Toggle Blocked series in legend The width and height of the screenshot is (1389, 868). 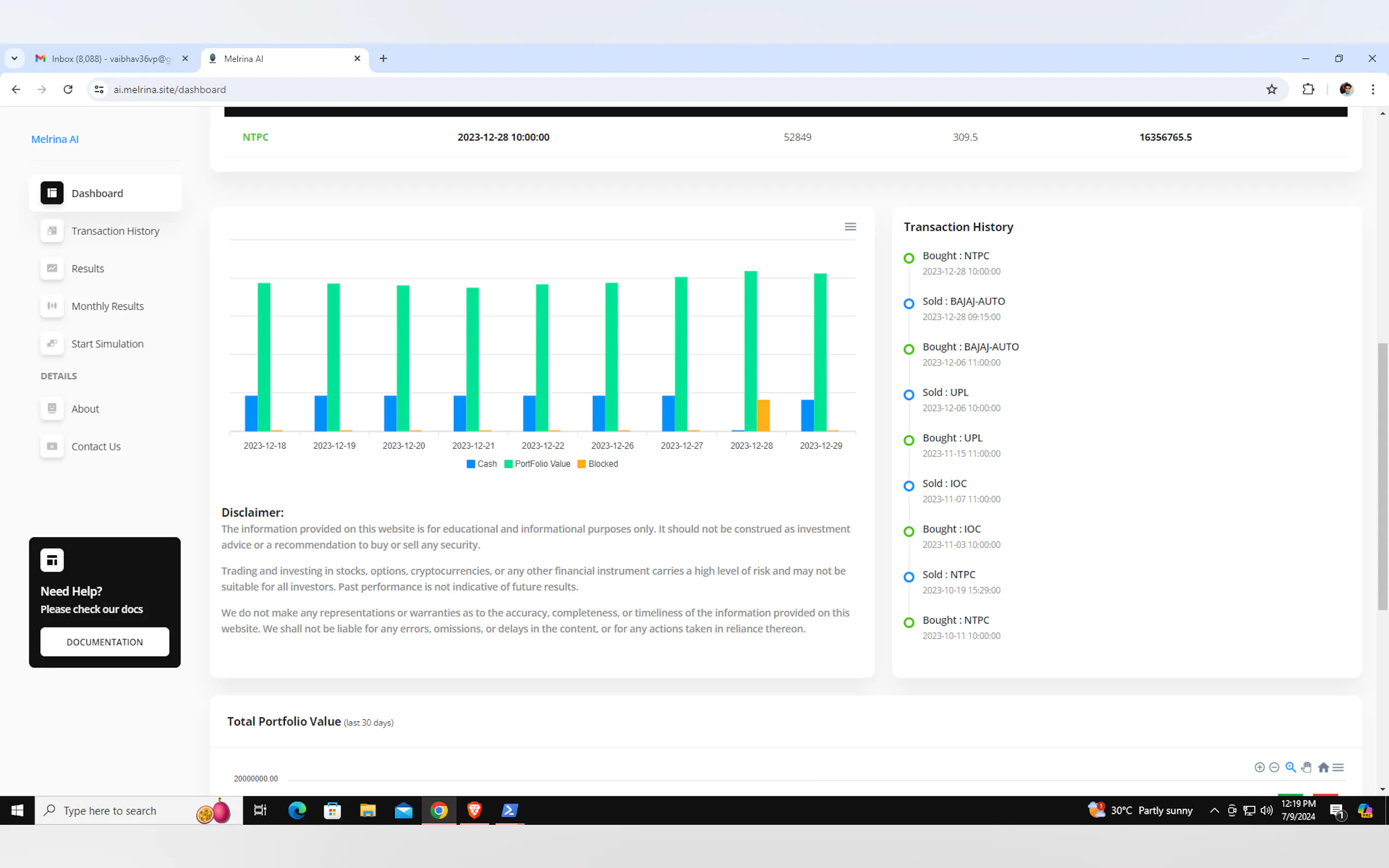click(597, 464)
